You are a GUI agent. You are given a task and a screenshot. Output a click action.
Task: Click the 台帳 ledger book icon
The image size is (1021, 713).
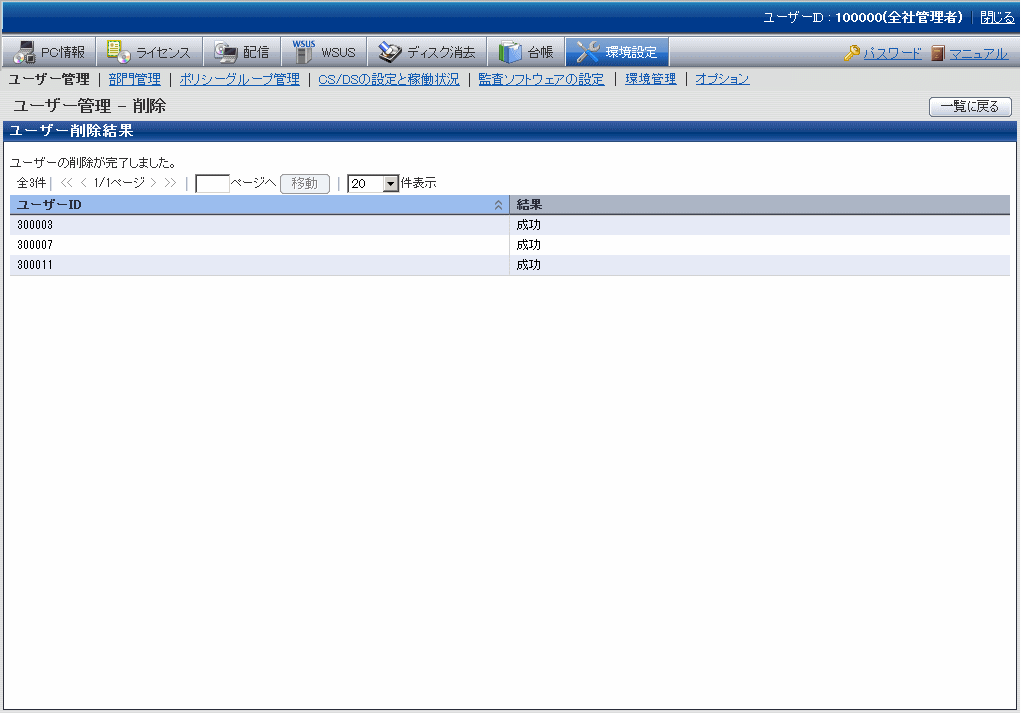(x=510, y=52)
